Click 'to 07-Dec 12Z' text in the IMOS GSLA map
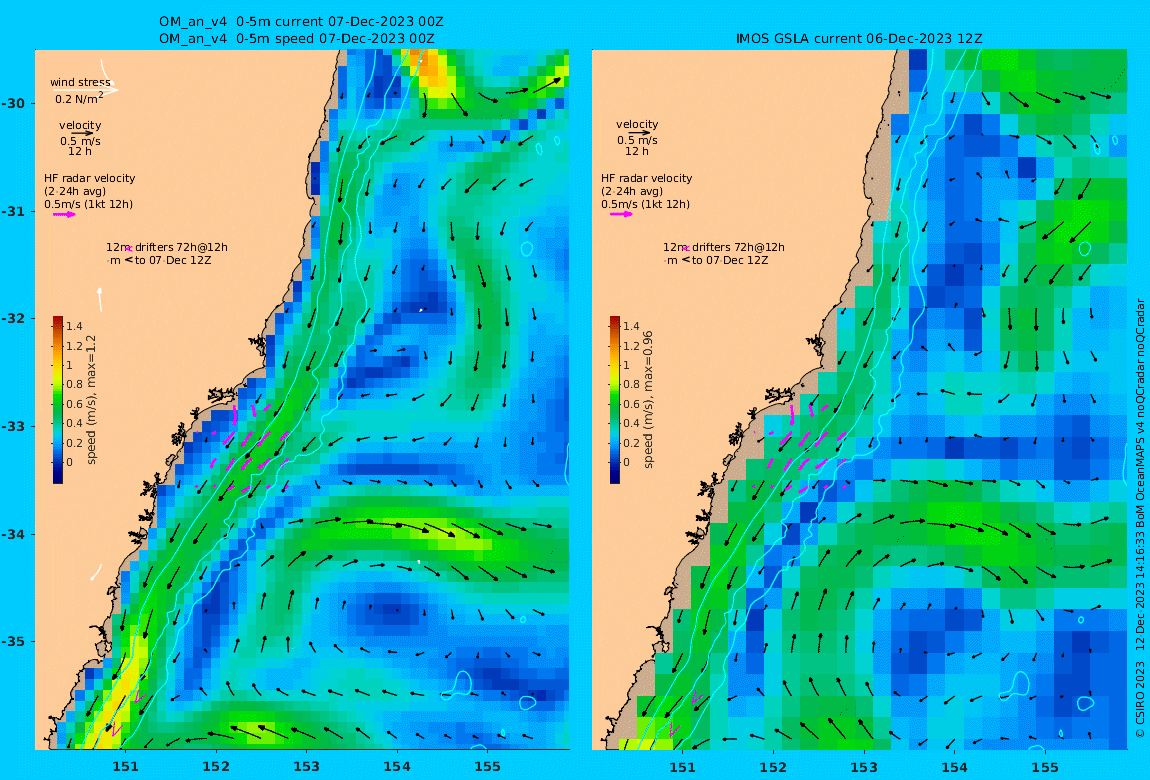1150x780 pixels. (730, 260)
